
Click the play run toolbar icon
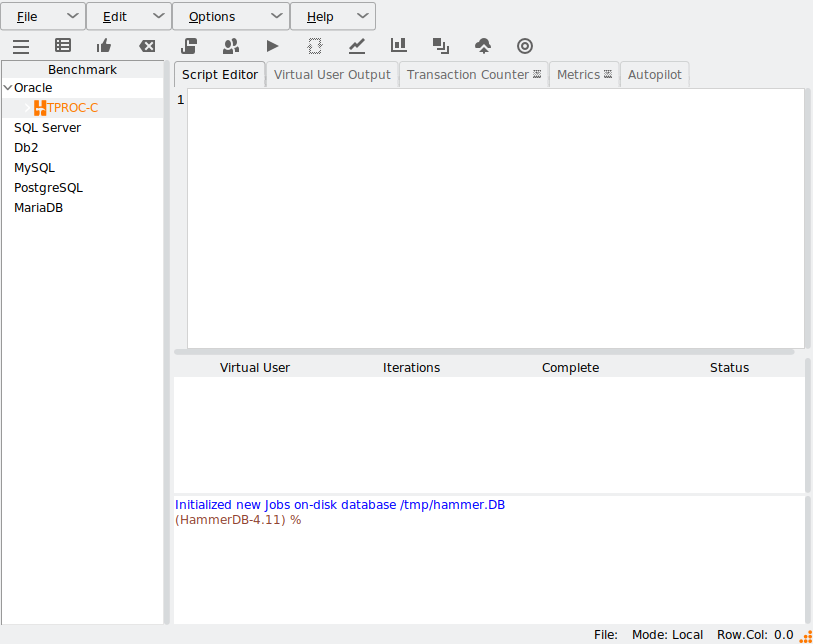[x=272, y=46]
